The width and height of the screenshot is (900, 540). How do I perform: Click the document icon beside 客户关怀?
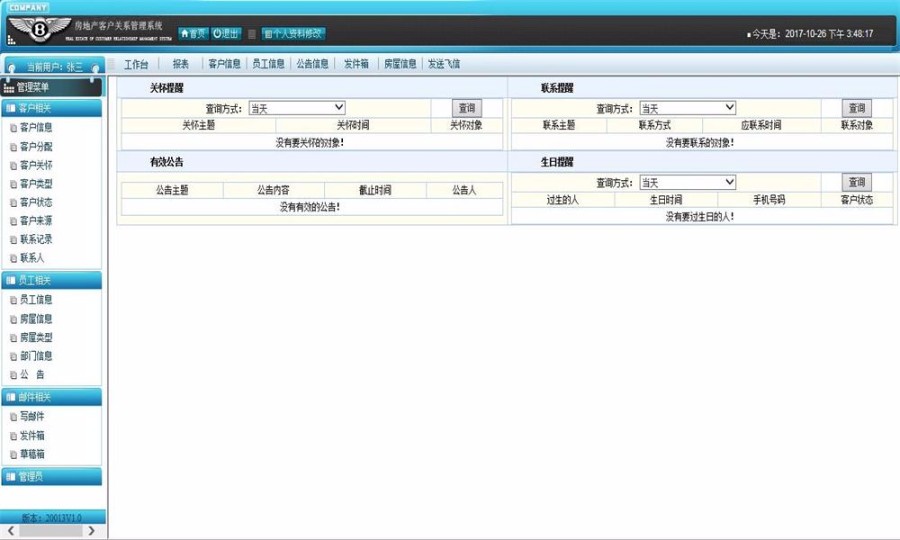(13, 166)
